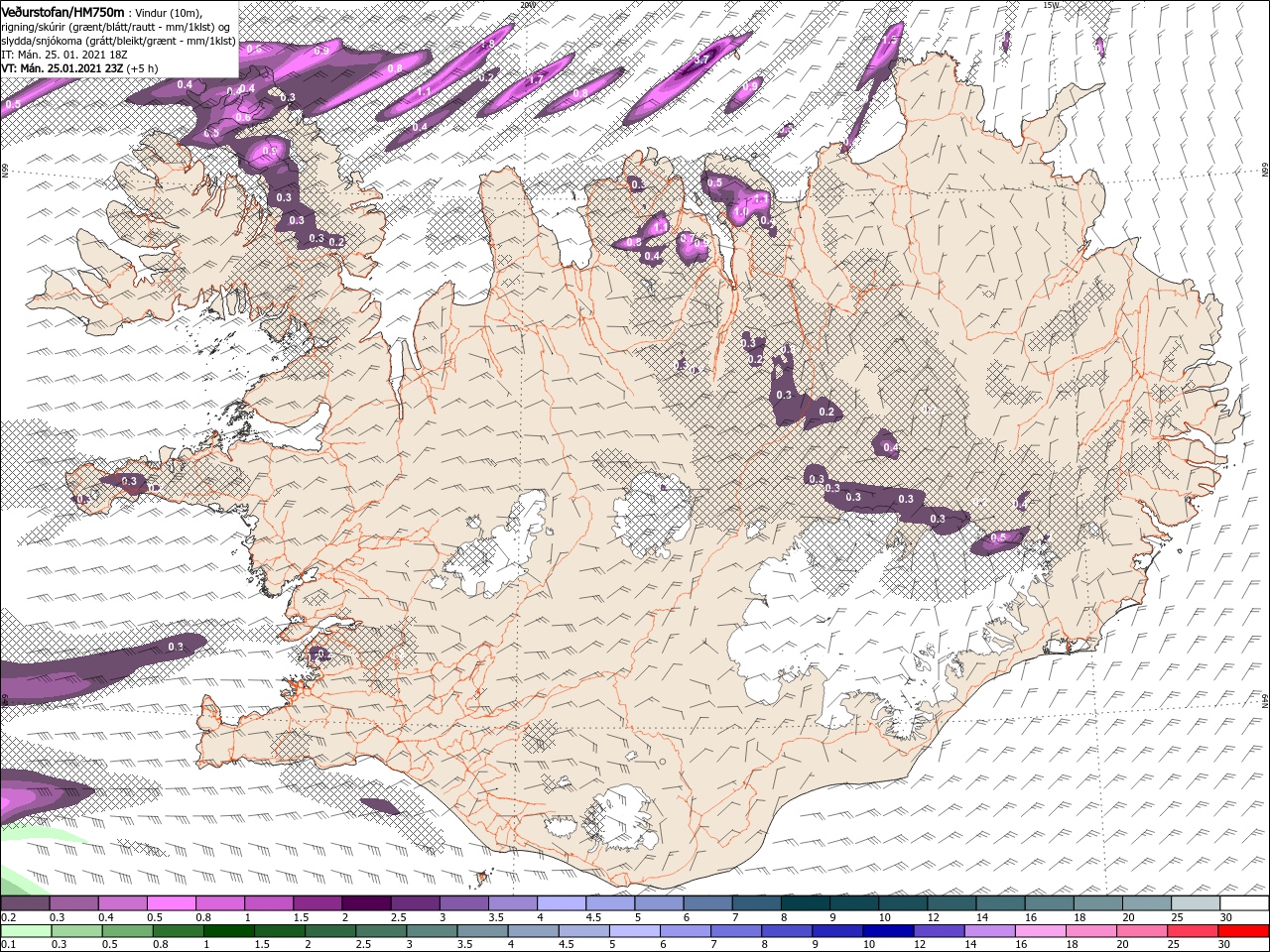Click the palest green 0.1 swatch in lower legend row
The image size is (1270, 952).
click(25, 931)
